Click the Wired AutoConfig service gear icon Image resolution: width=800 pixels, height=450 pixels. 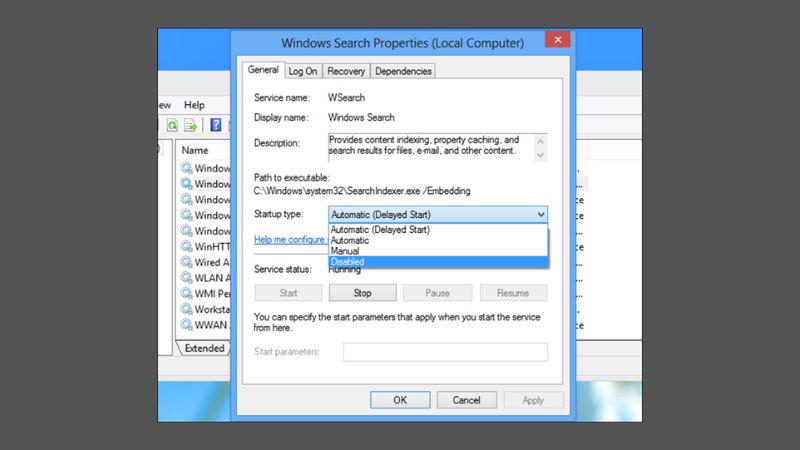186,263
